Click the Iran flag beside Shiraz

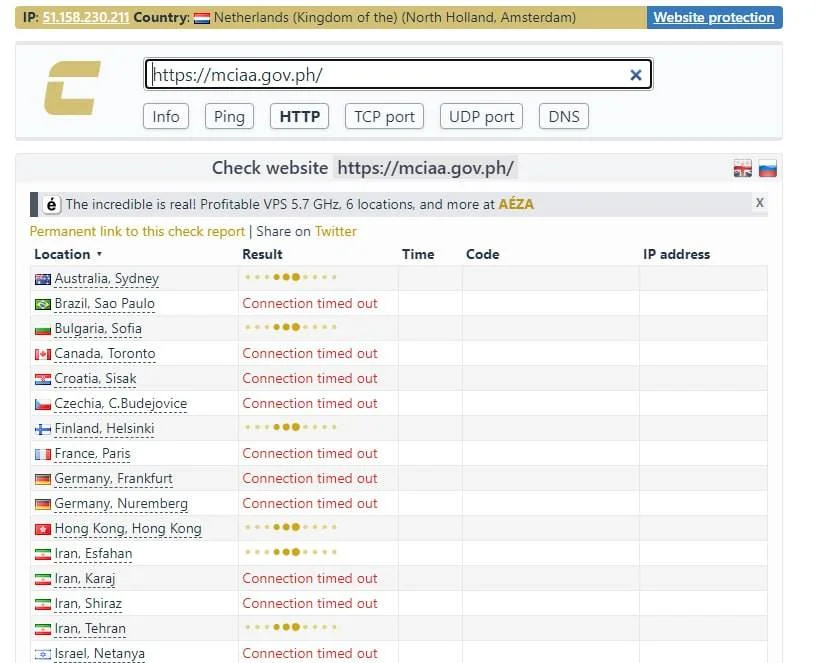[43, 604]
